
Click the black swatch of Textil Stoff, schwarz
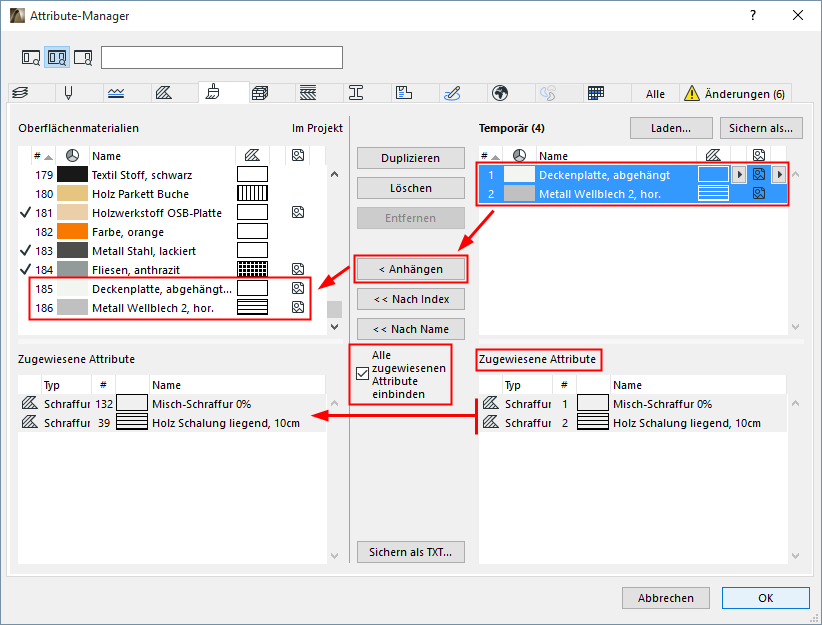[x=72, y=175]
